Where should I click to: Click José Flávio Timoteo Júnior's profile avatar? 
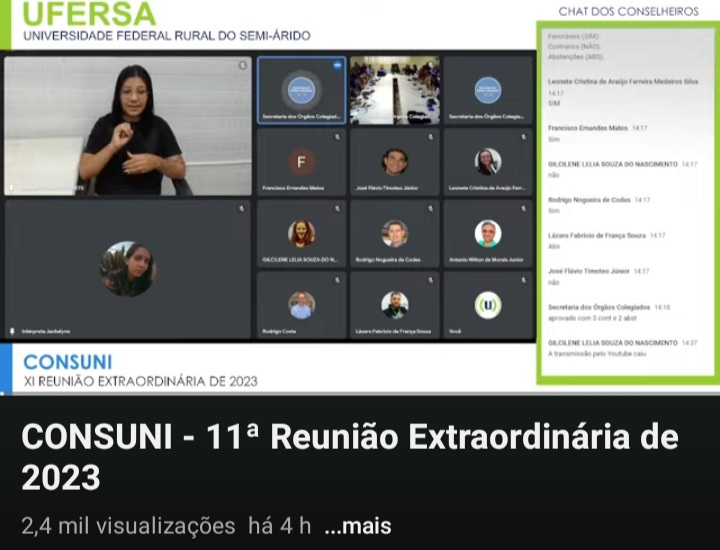pyautogui.click(x=394, y=162)
